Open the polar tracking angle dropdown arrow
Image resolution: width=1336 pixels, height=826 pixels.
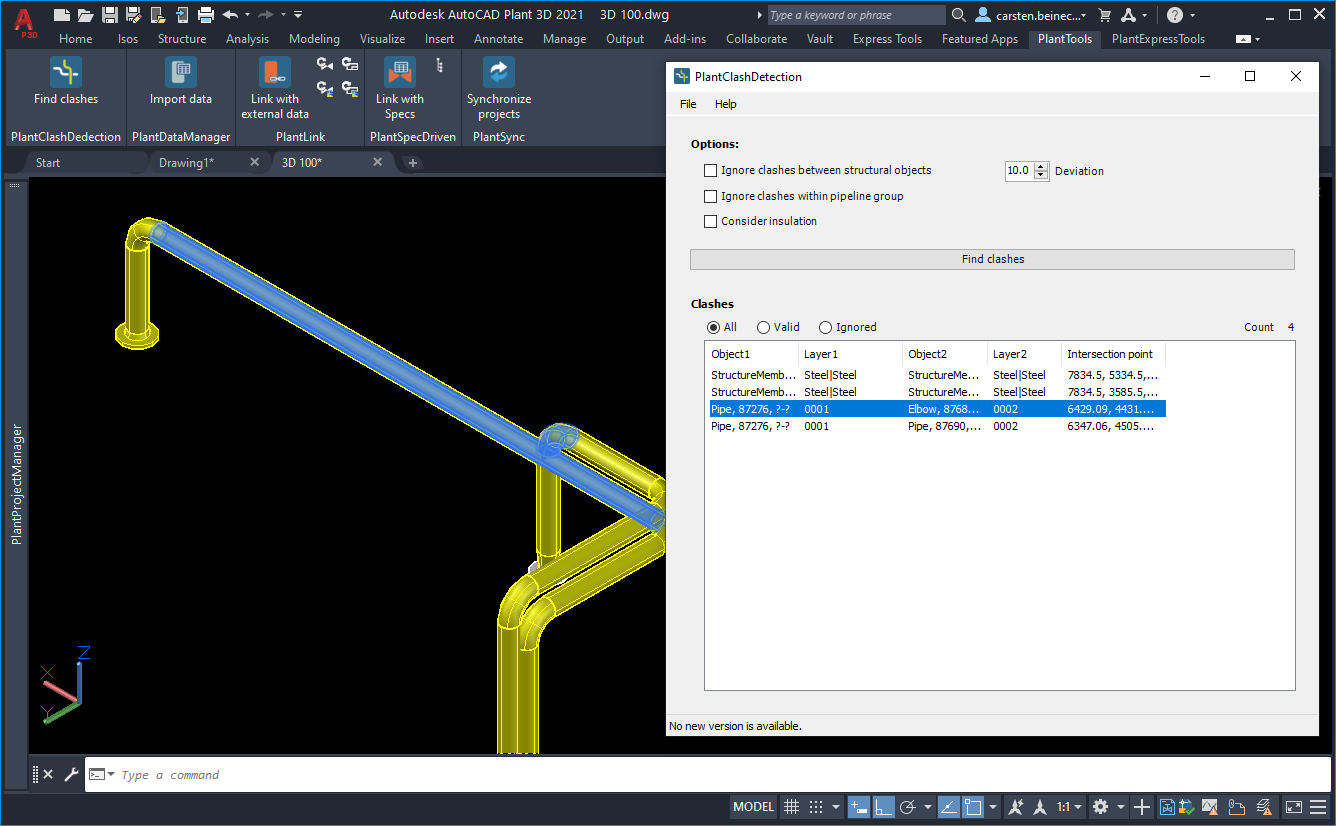pyautogui.click(x=927, y=807)
